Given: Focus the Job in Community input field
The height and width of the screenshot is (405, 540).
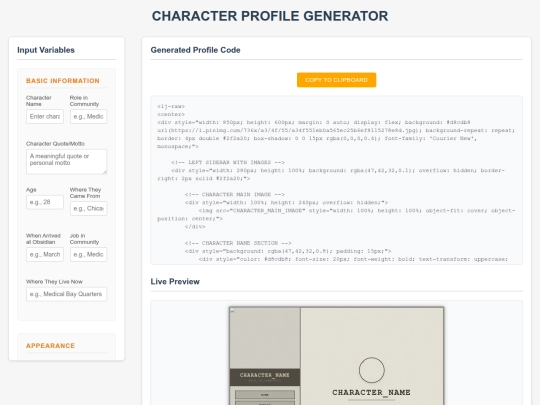Looking at the screenshot, I should [89, 255].
